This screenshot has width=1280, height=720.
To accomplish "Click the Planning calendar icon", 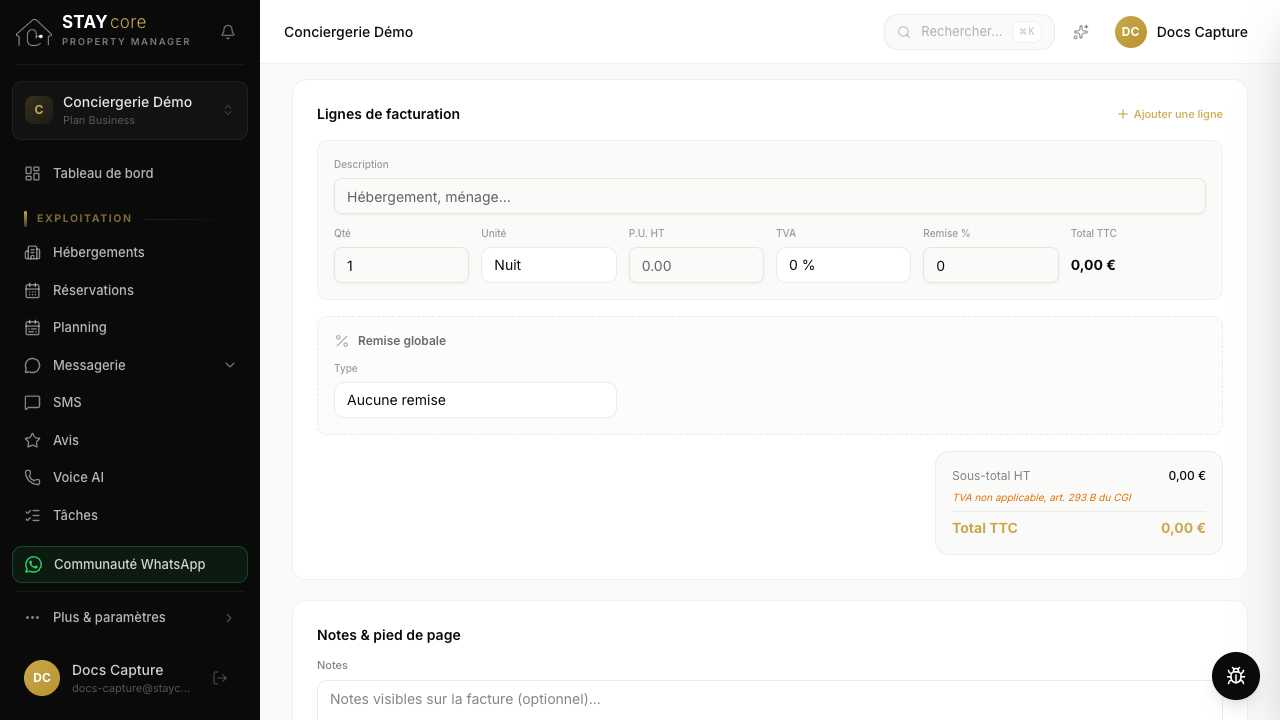I will tap(33, 327).
